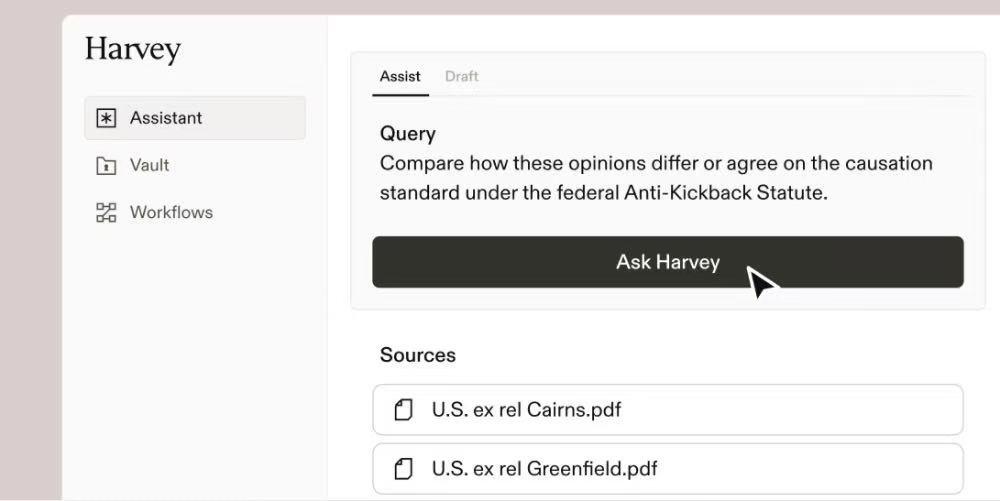Click the word "federal" in the query

click(587, 193)
